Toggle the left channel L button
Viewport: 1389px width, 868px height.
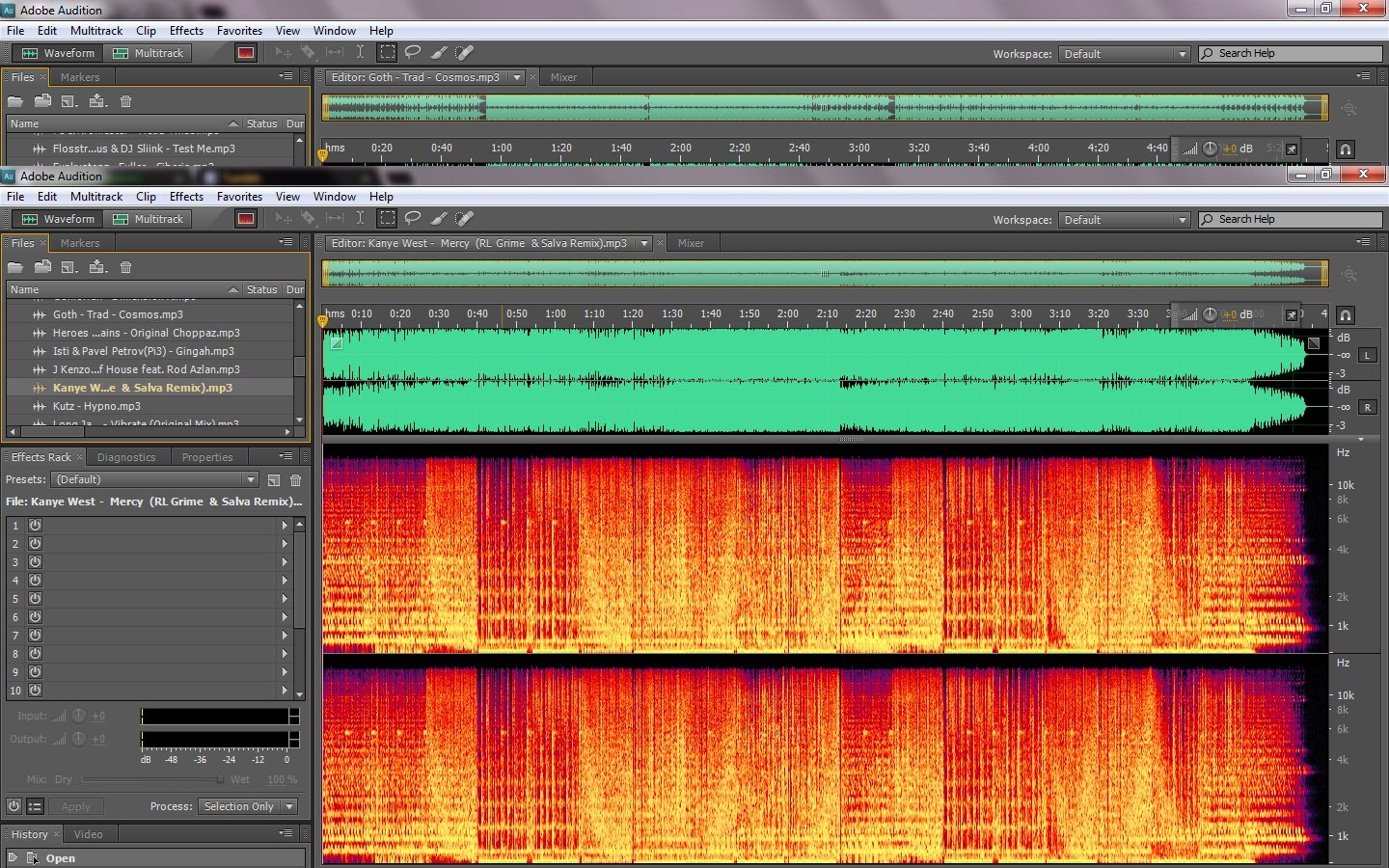click(x=1367, y=356)
